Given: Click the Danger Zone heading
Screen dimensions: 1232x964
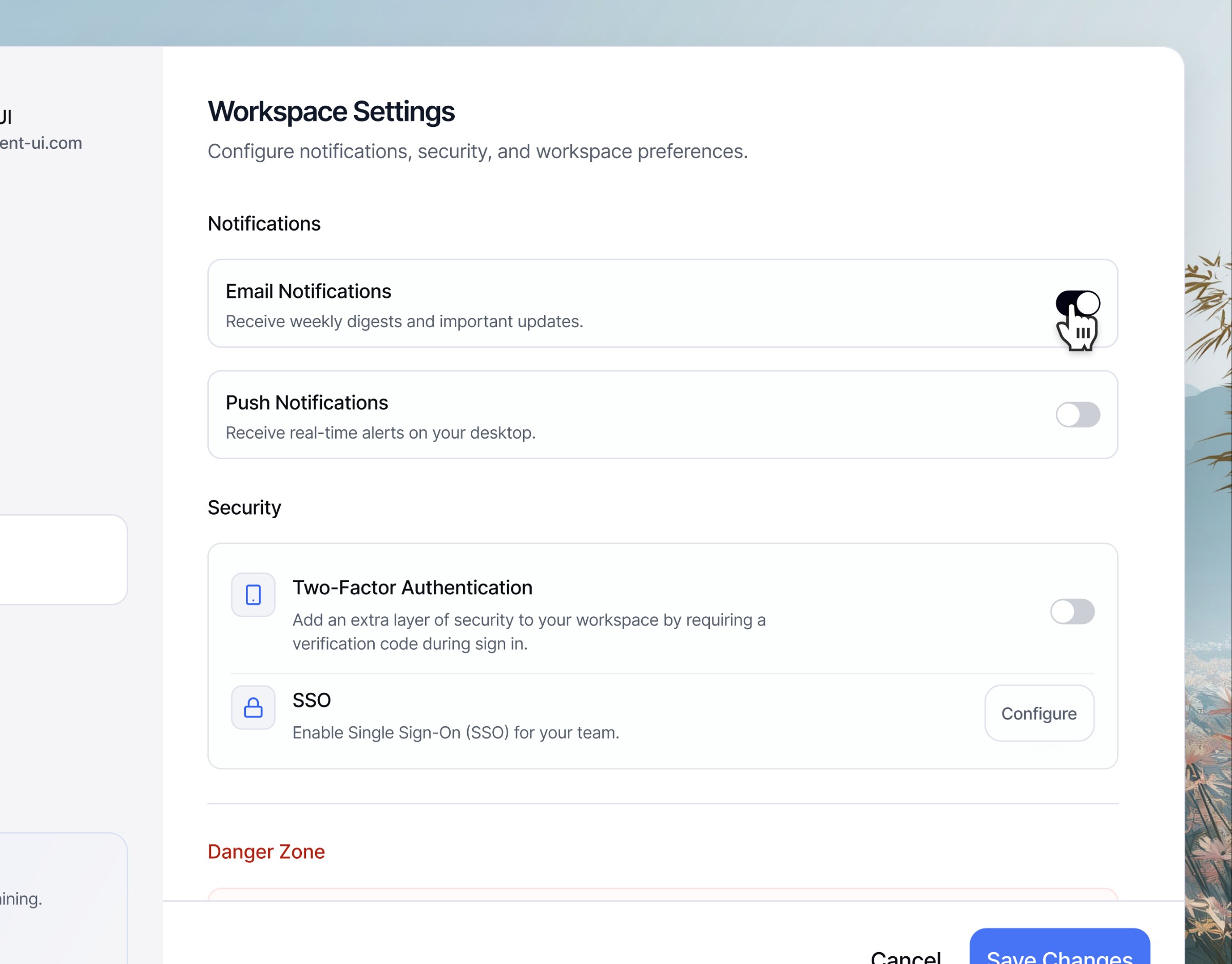Looking at the screenshot, I should click(266, 851).
